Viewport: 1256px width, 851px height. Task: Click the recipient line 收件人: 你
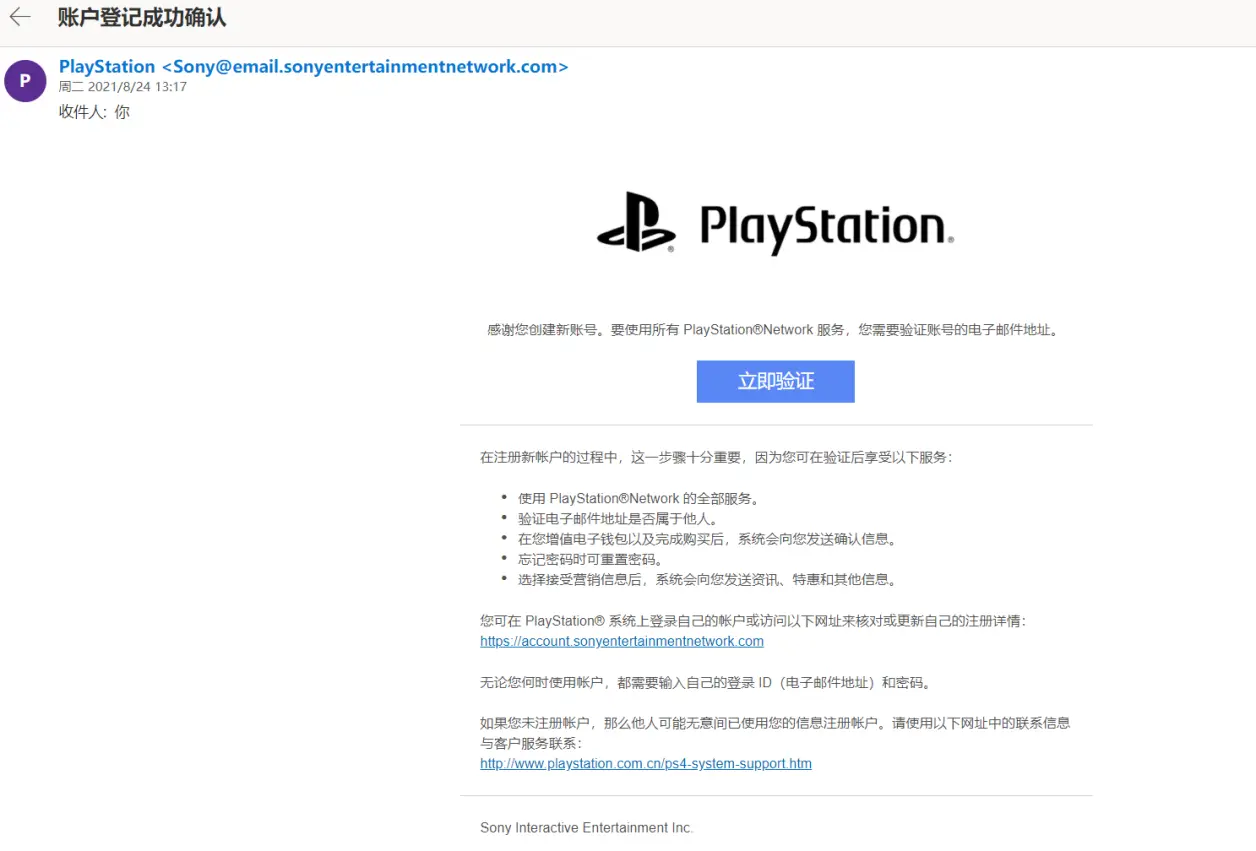point(94,111)
